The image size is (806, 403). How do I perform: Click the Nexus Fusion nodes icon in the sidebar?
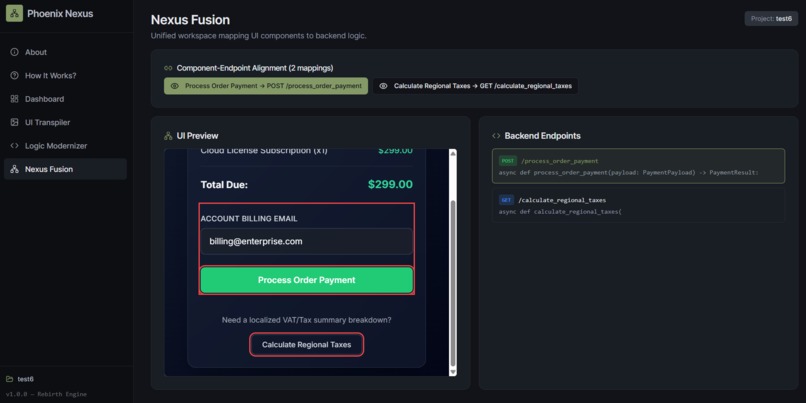(x=14, y=169)
